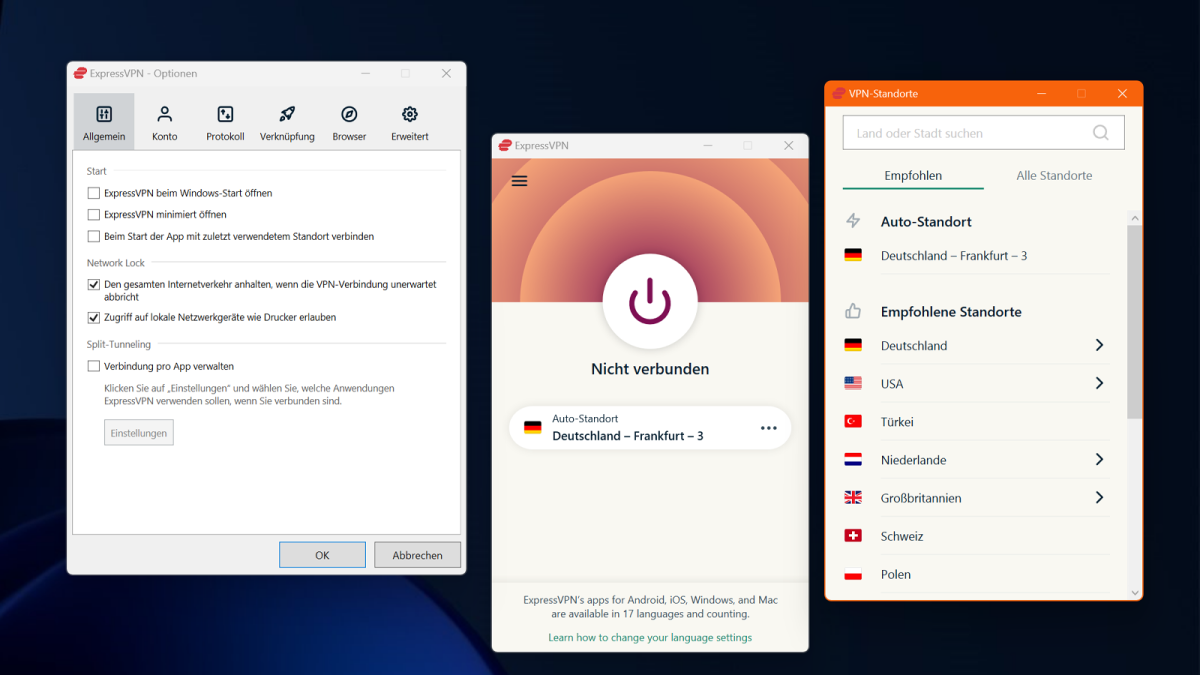Viewport: 1200px width, 675px height.
Task: Confirm the options with OK
Action: [322, 555]
